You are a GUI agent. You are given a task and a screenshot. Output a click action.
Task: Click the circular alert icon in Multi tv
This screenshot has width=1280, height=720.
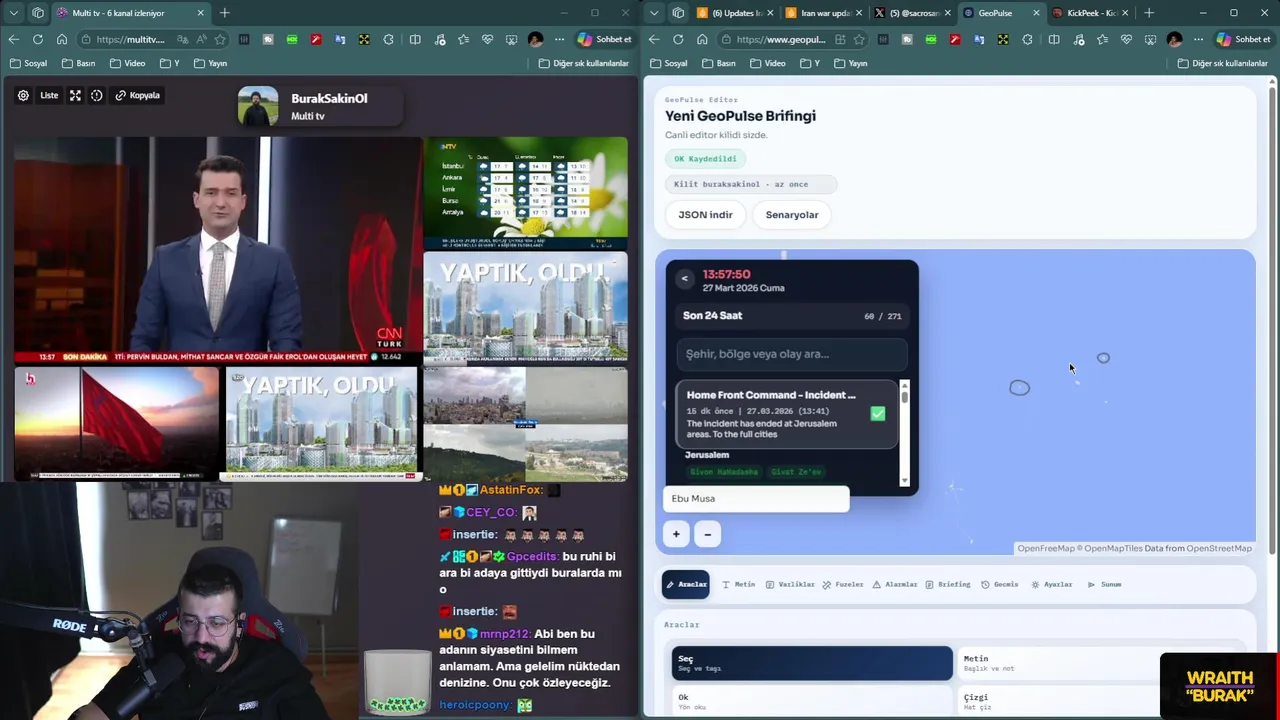click(97, 95)
